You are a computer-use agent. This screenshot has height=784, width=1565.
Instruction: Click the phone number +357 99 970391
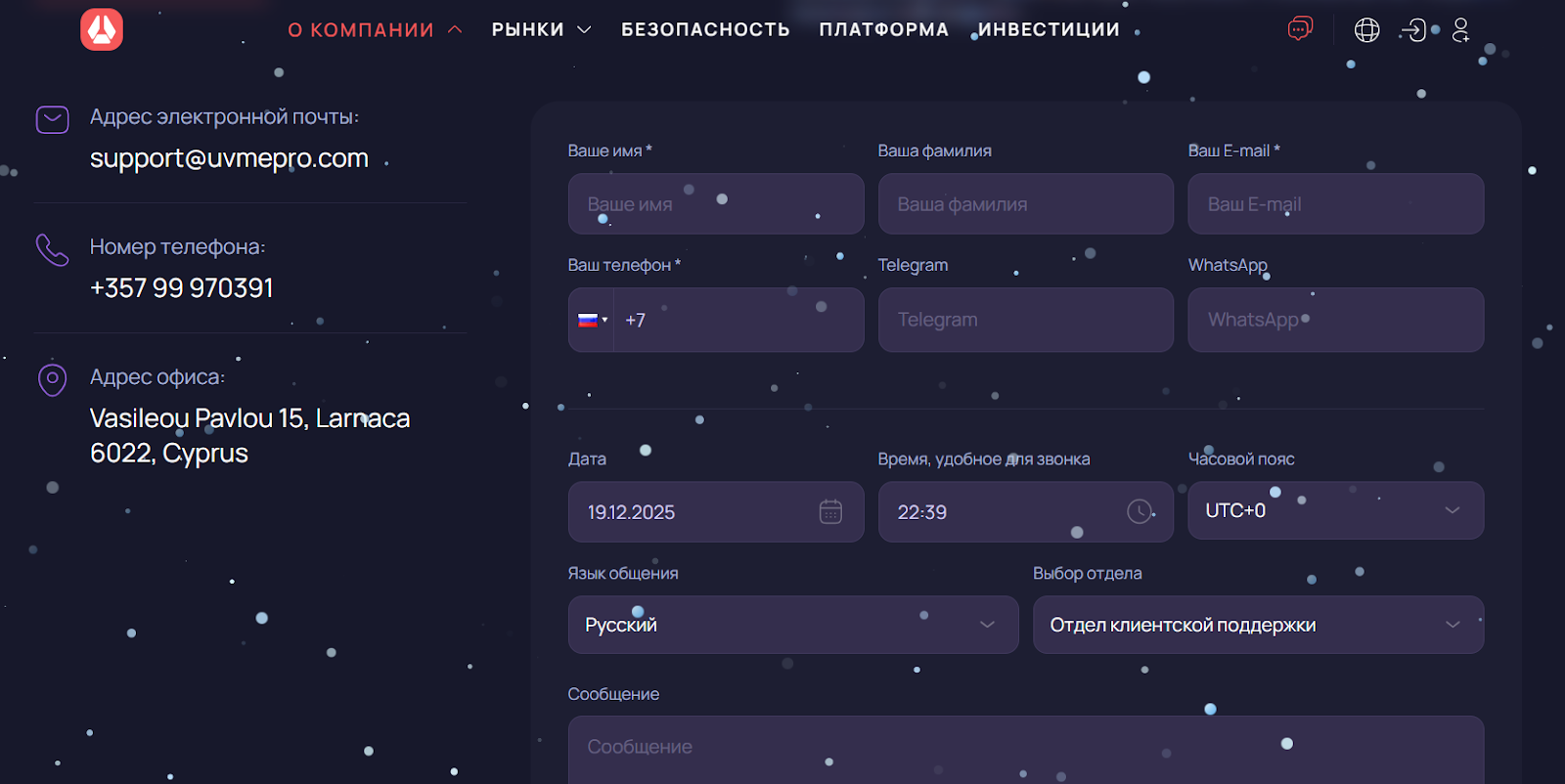coord(181,288)
